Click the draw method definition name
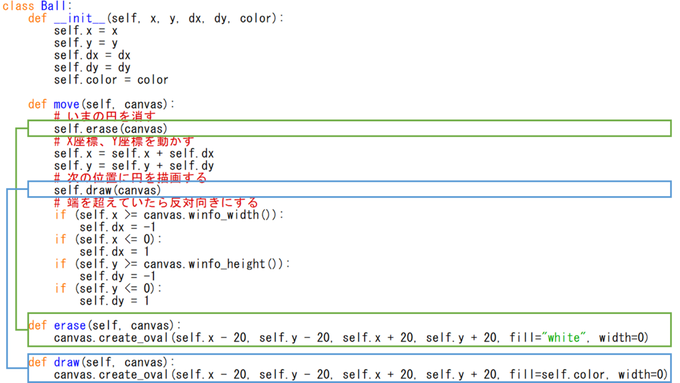 [66, 363]
